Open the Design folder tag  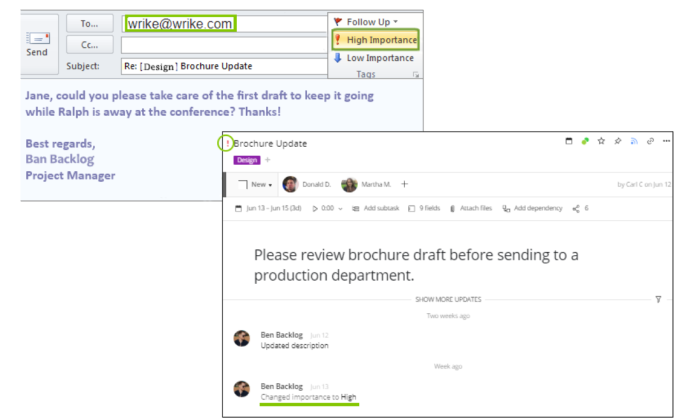point(247,160)
